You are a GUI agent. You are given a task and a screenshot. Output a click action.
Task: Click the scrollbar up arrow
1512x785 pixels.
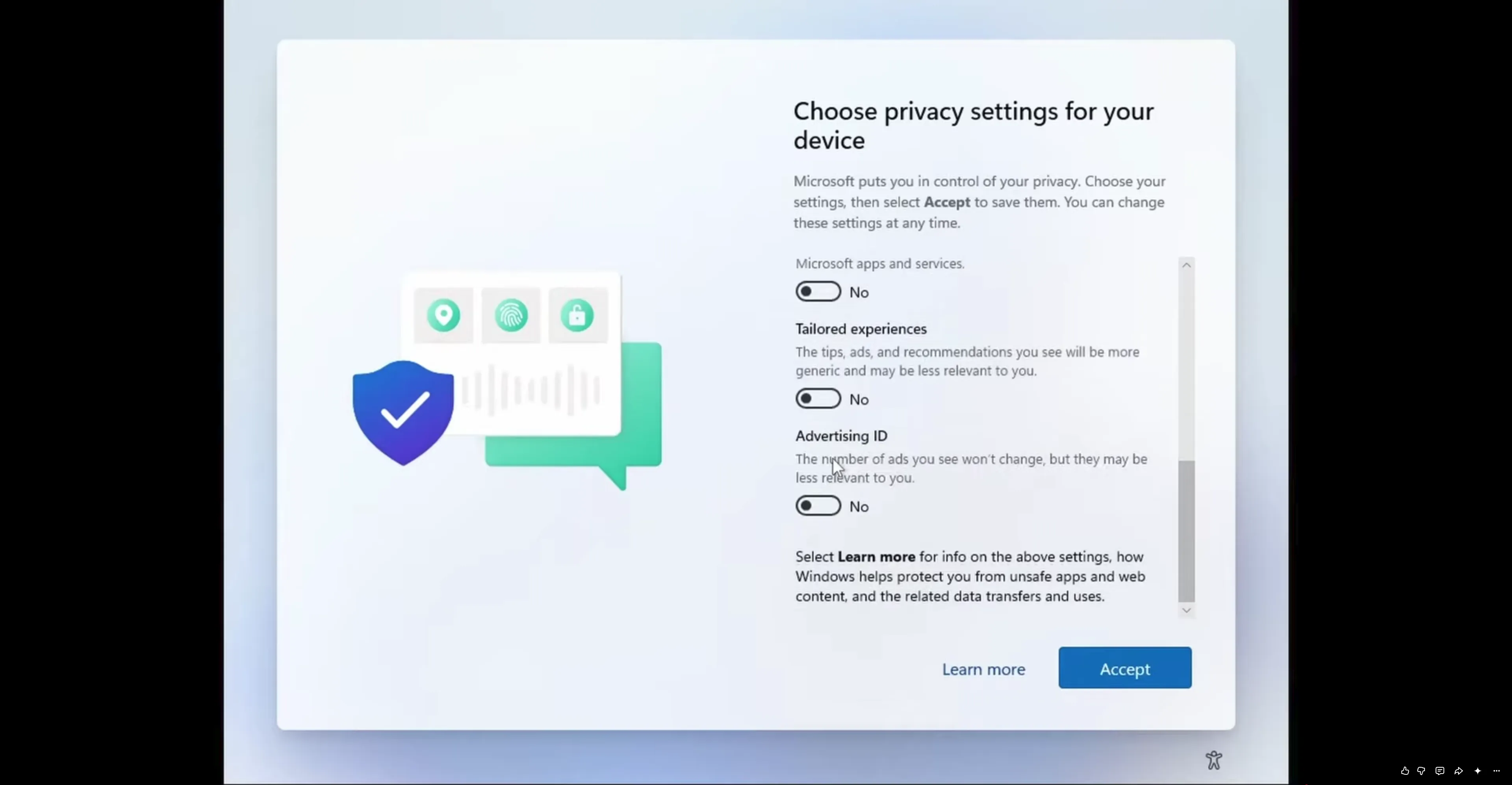click(x=1186, y=265)
